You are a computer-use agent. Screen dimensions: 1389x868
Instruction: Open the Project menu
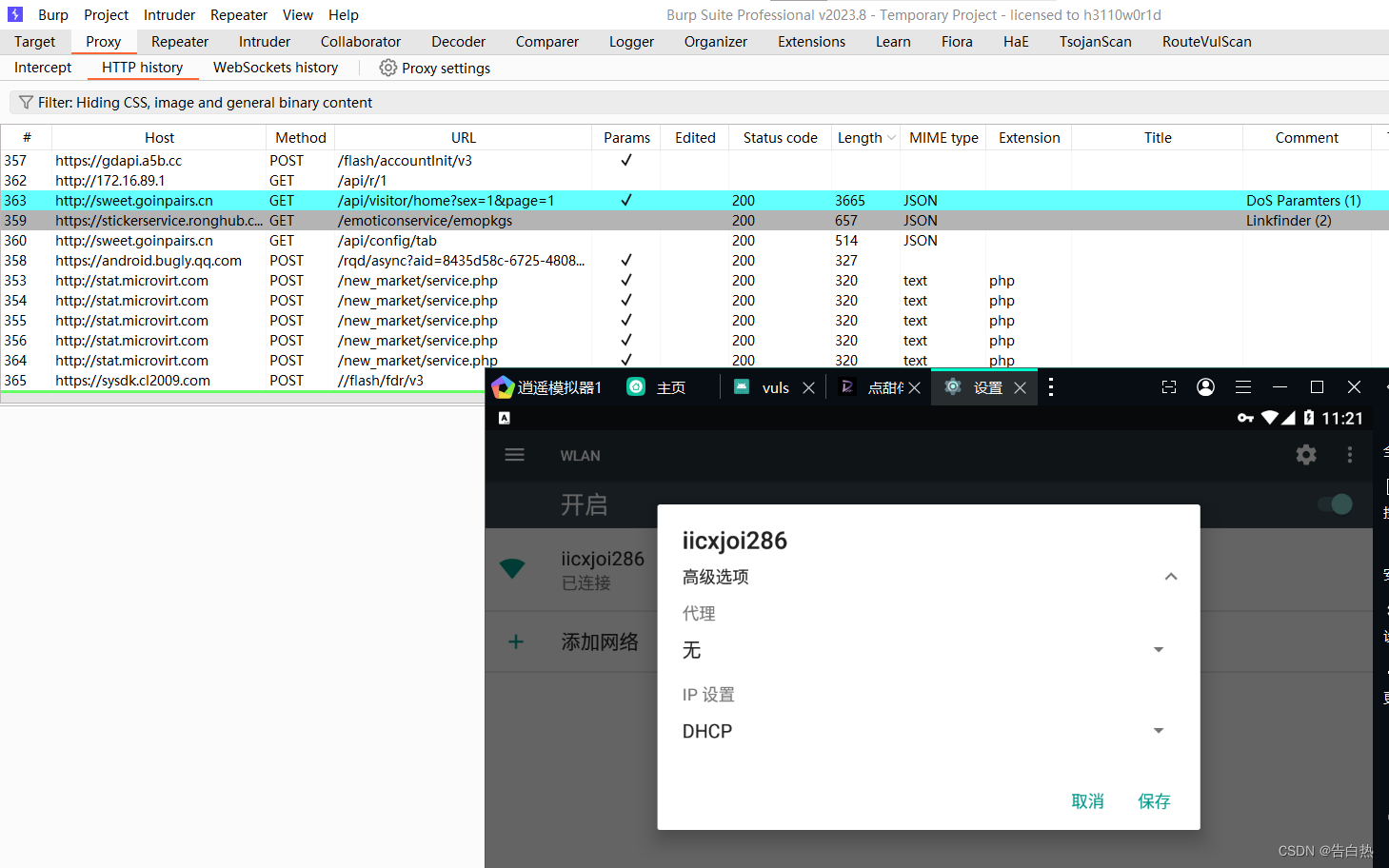[x=106, y=15]
